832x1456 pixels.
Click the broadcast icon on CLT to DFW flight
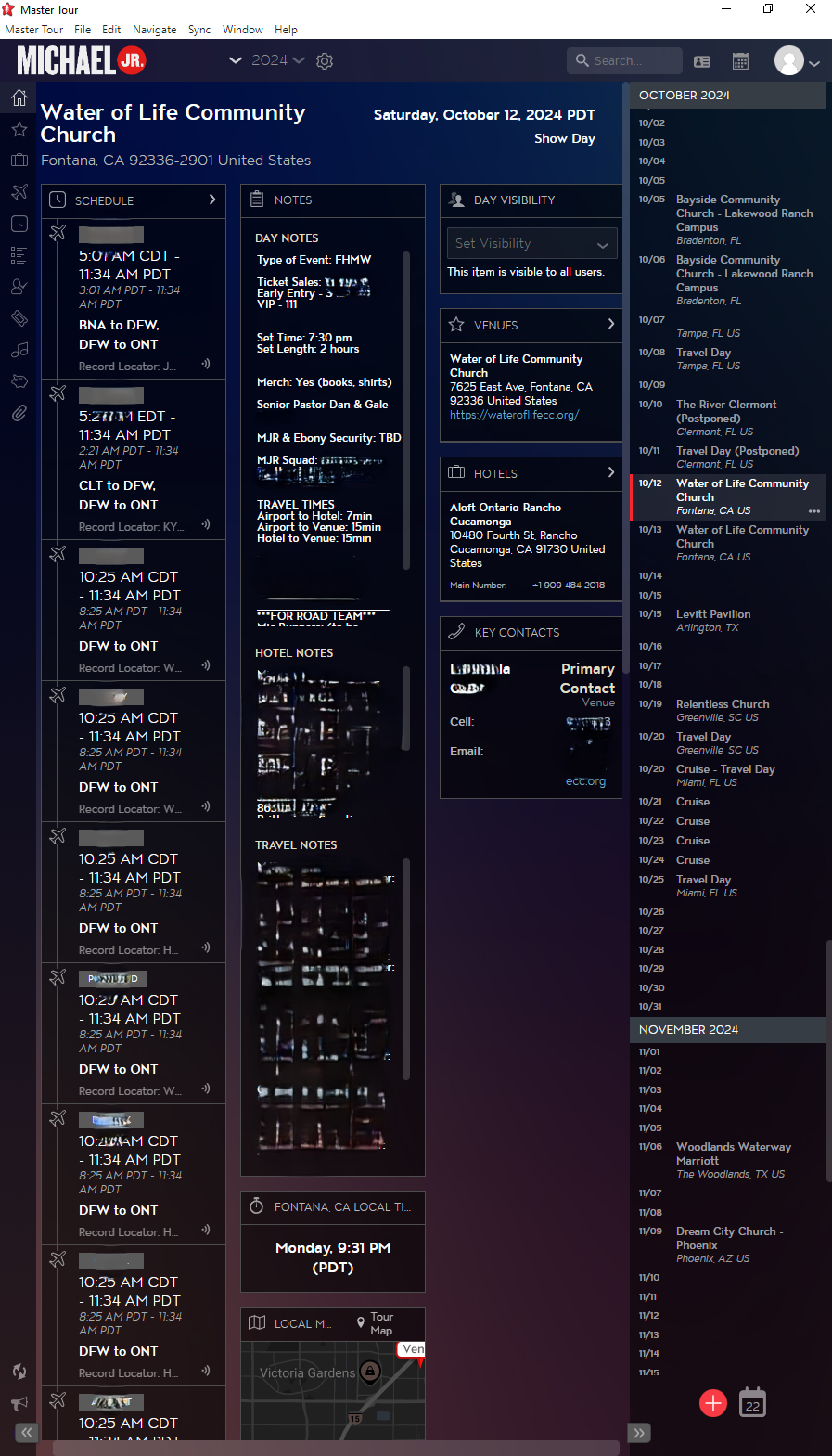pos(206,524)
